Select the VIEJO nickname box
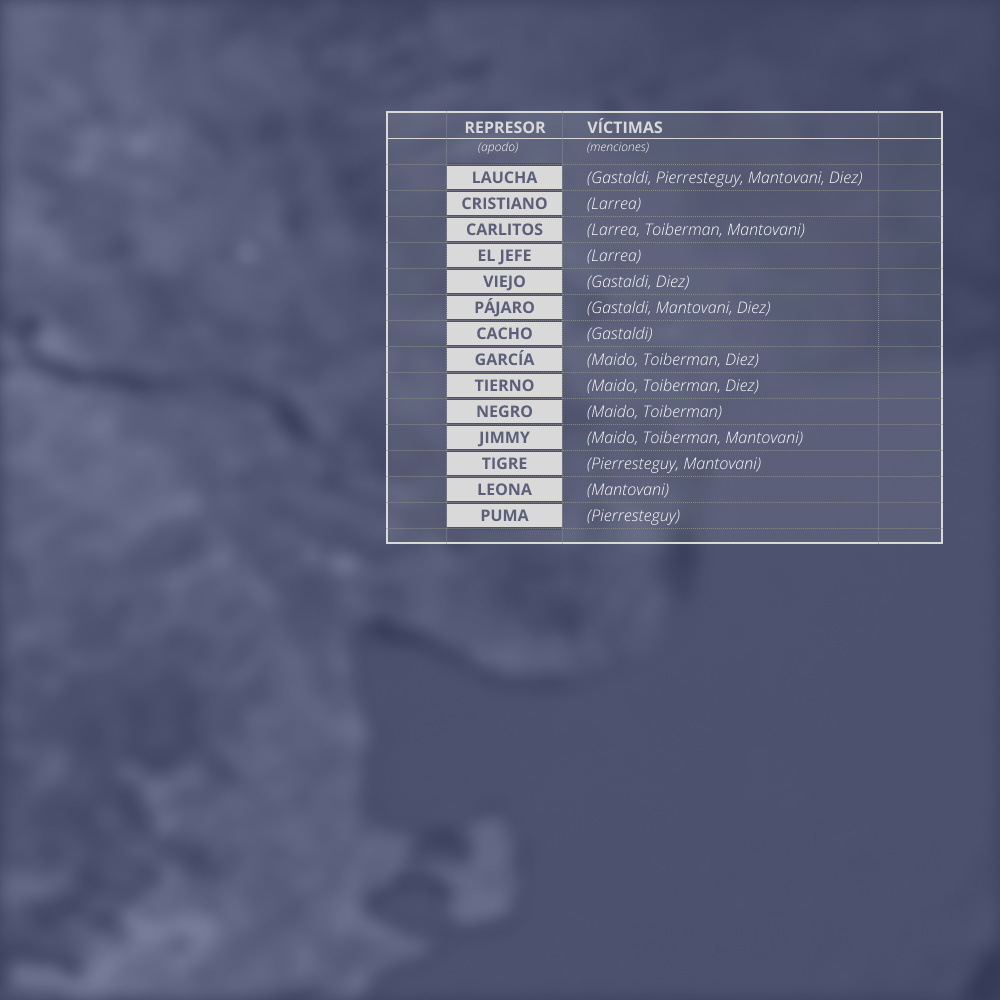 (504, 281)
